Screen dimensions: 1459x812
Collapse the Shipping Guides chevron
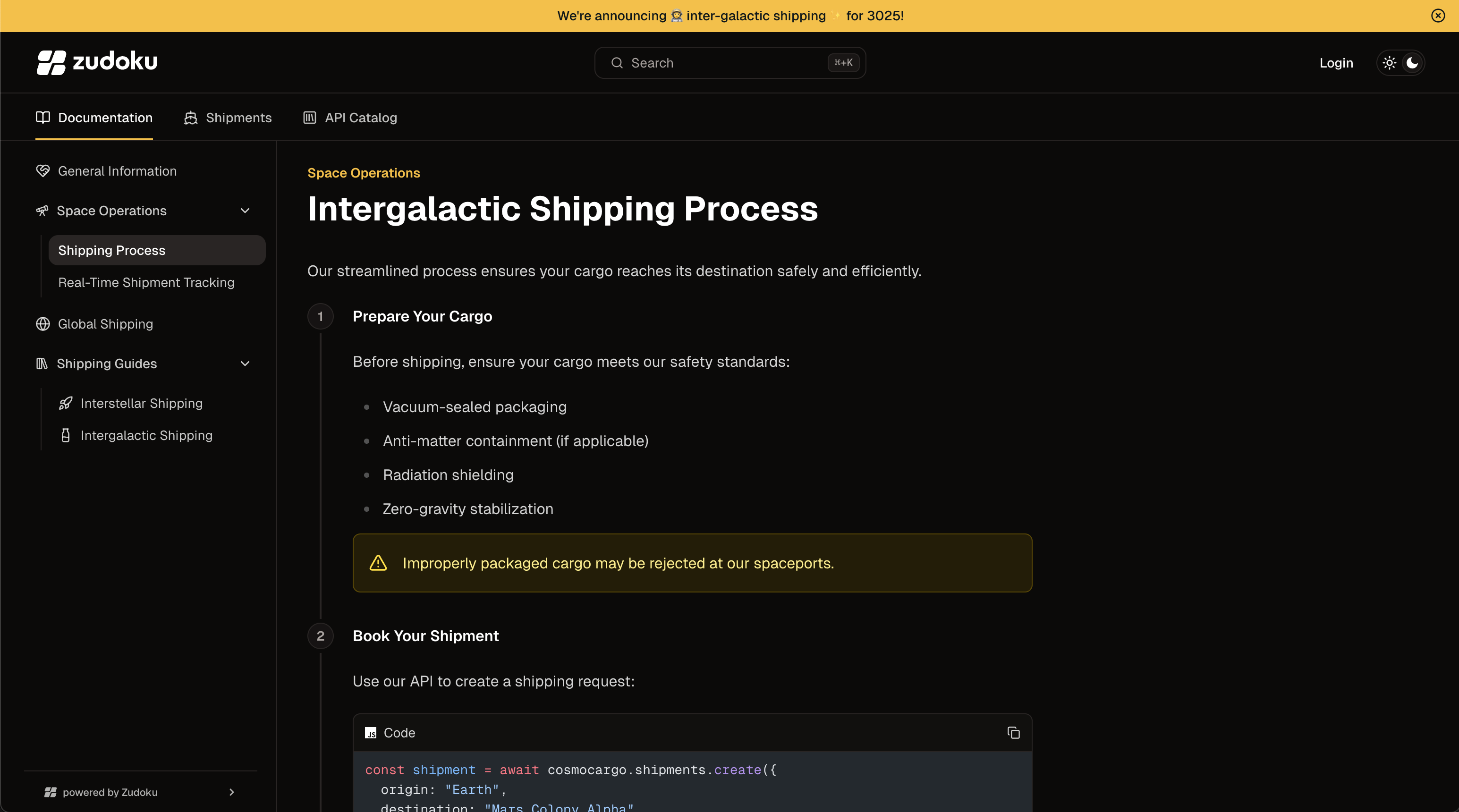[245, 364]
